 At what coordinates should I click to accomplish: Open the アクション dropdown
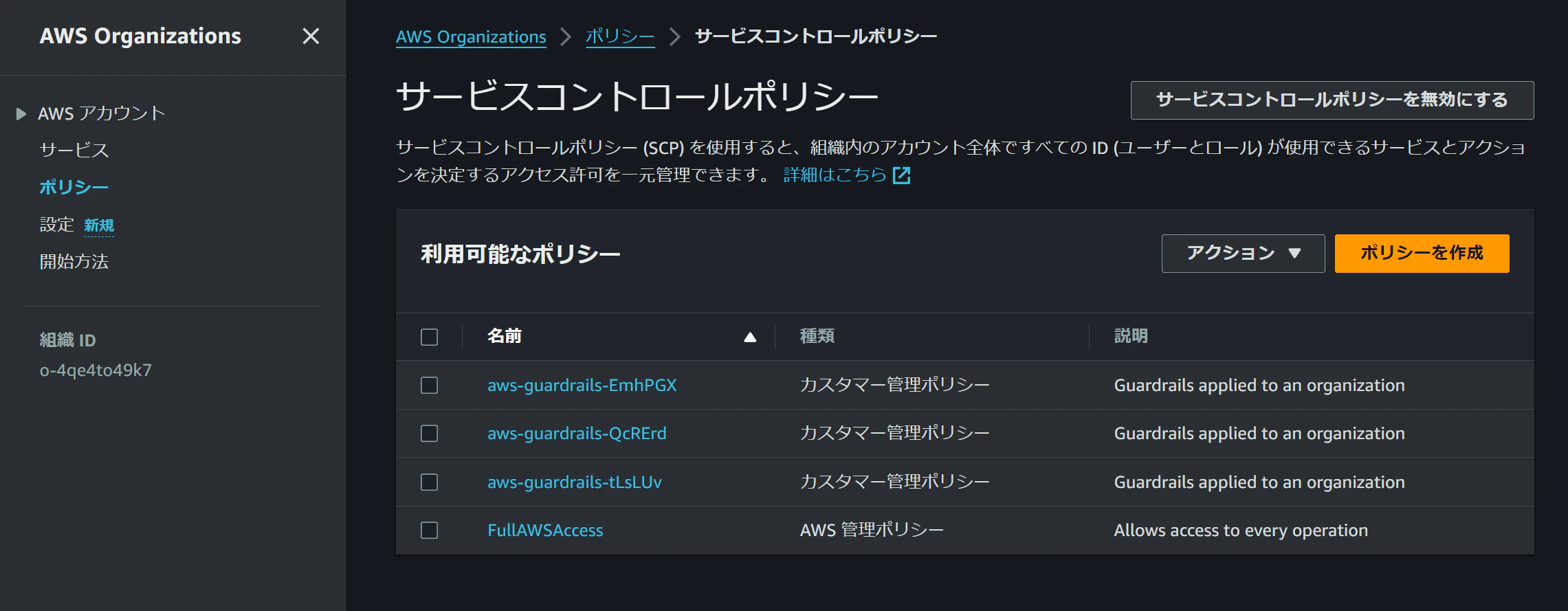[1243, 254]
